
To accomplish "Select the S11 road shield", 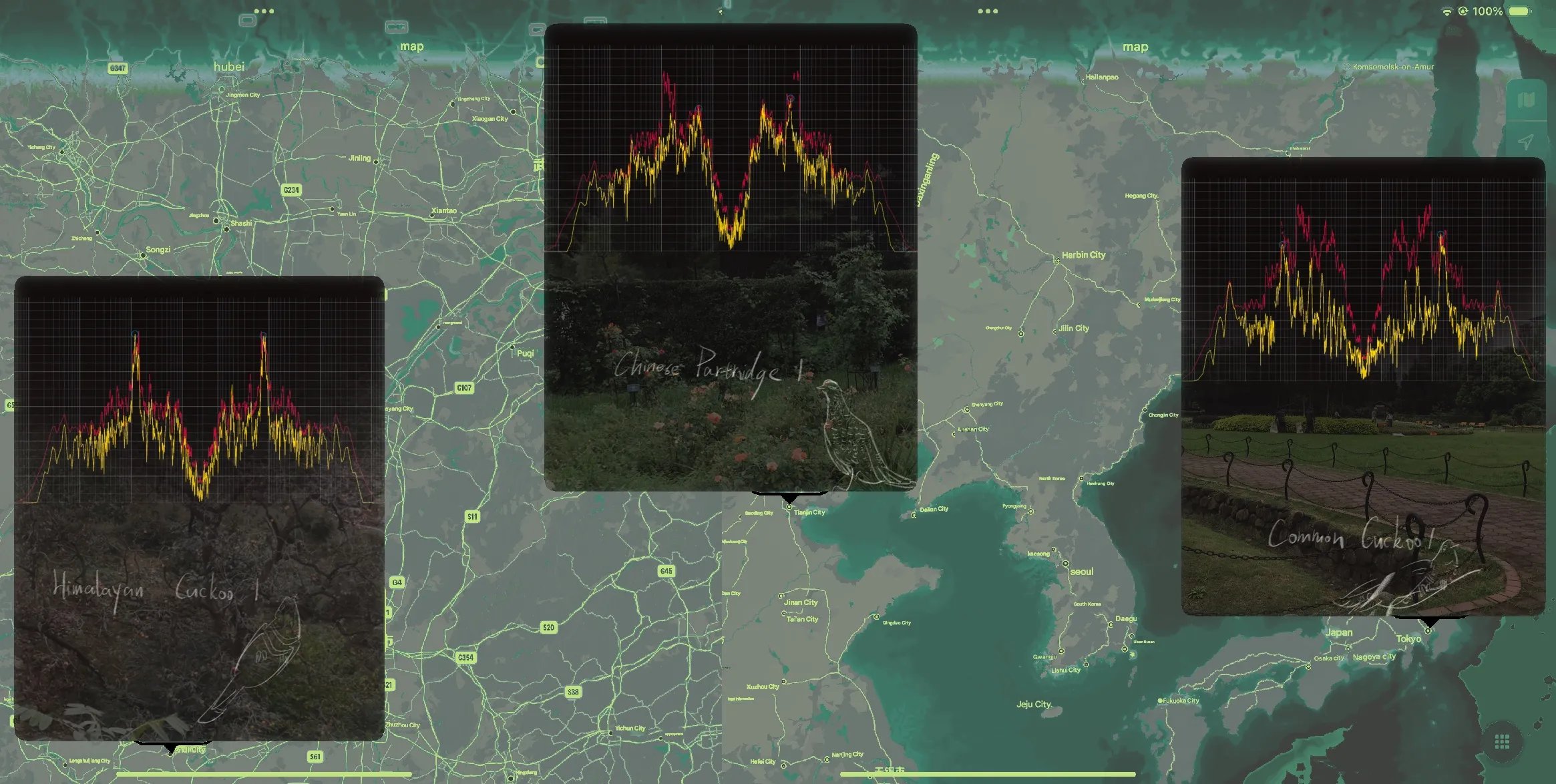I will click(x=472, y=516).
